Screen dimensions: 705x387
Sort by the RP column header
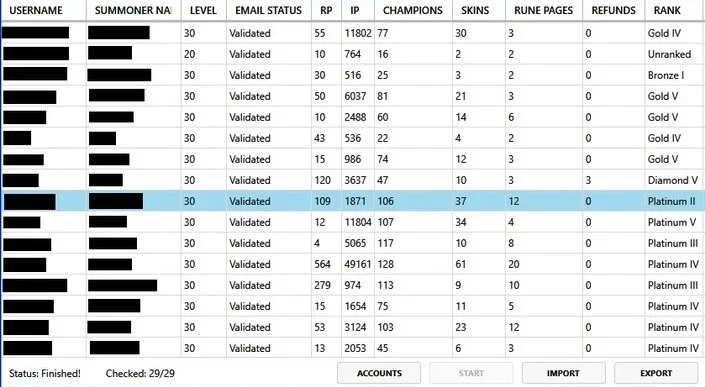tap(326, 10)
